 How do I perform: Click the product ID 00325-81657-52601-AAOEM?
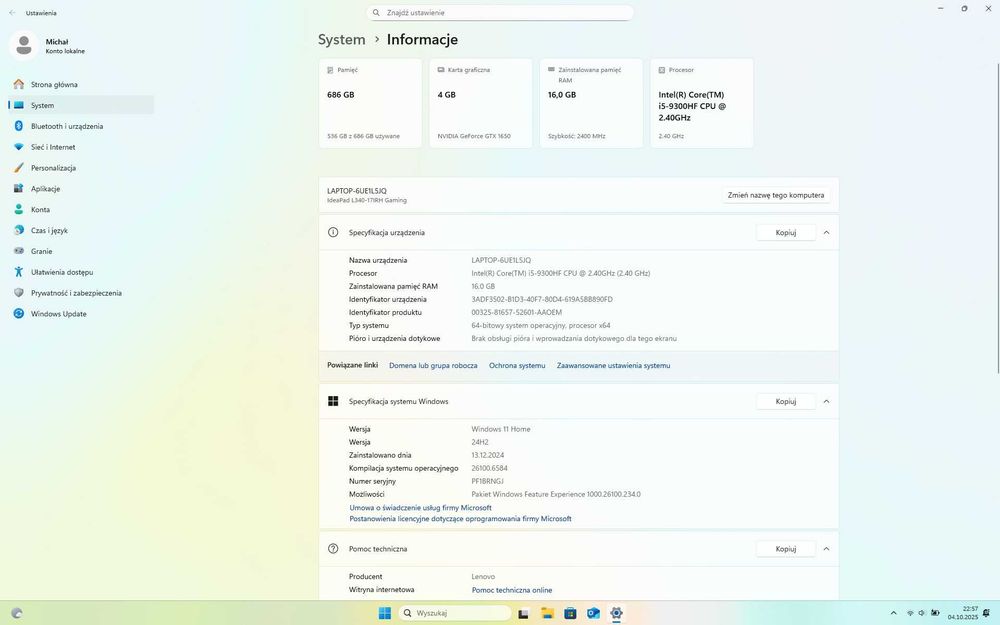517,312
